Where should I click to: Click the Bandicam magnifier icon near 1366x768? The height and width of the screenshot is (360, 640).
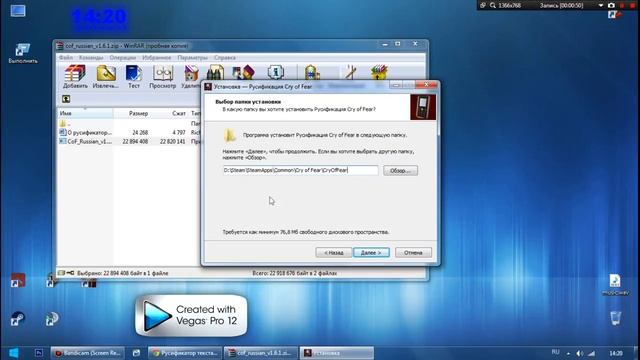[493, 5]
